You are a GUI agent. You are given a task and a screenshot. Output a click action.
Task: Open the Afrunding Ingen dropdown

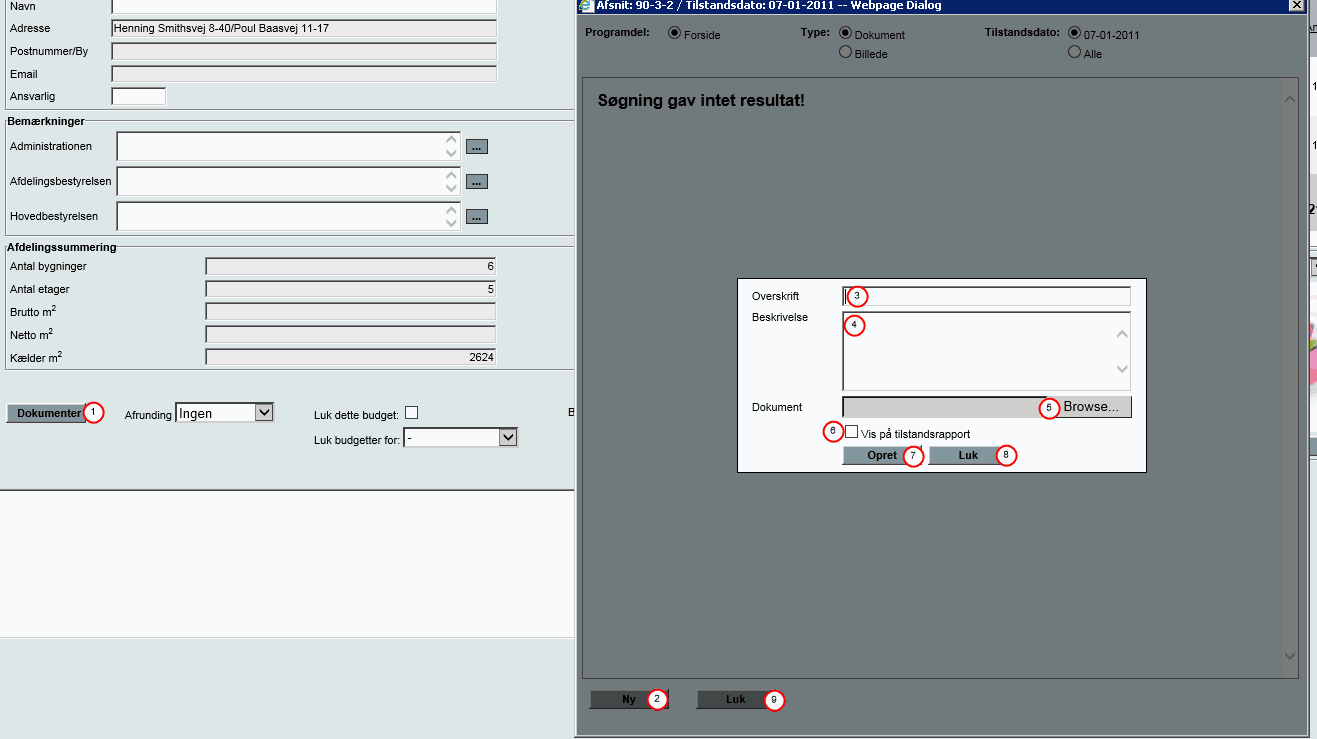tap(224, 413)
